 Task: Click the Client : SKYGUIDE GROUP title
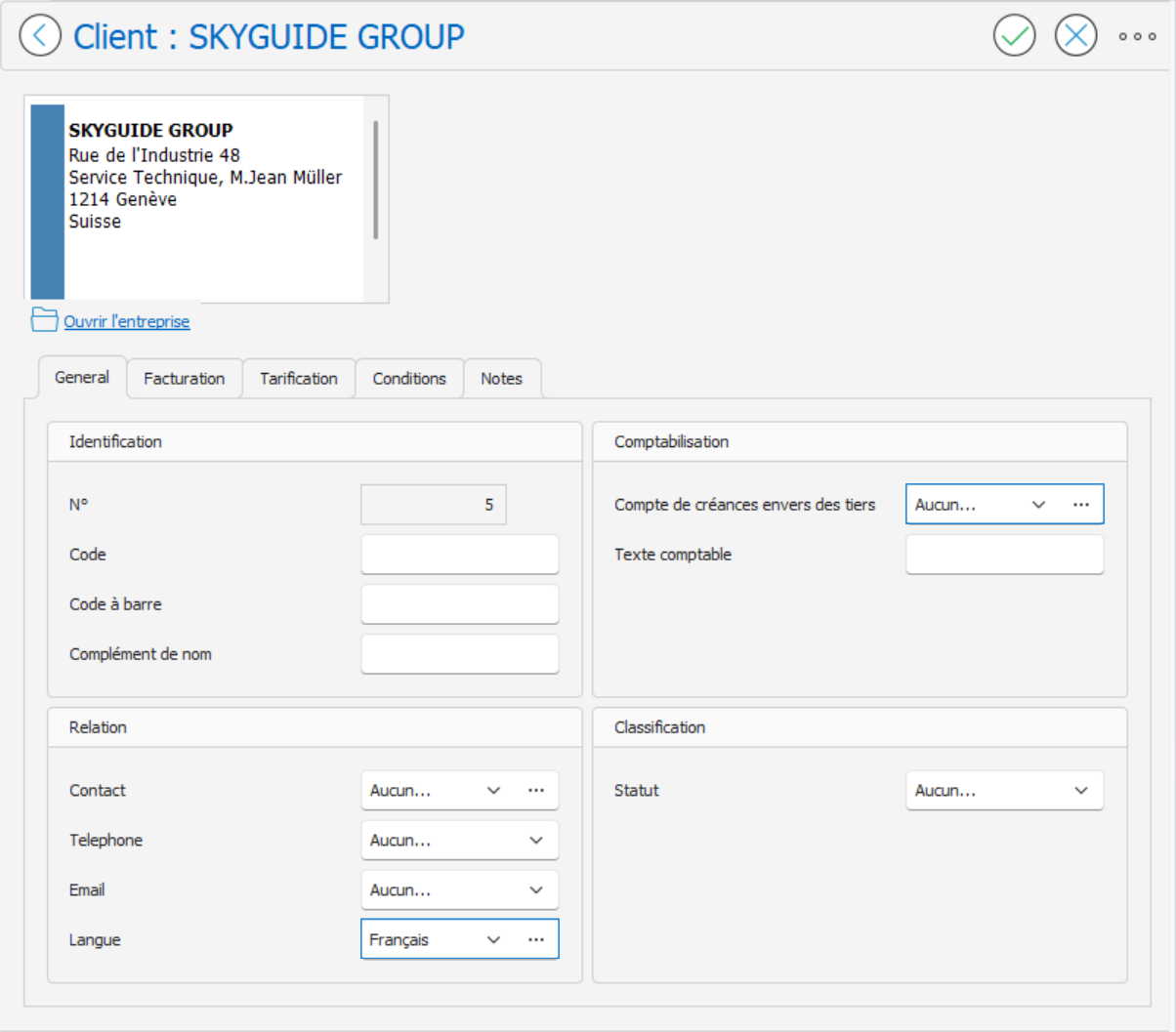tap(269, 36)
